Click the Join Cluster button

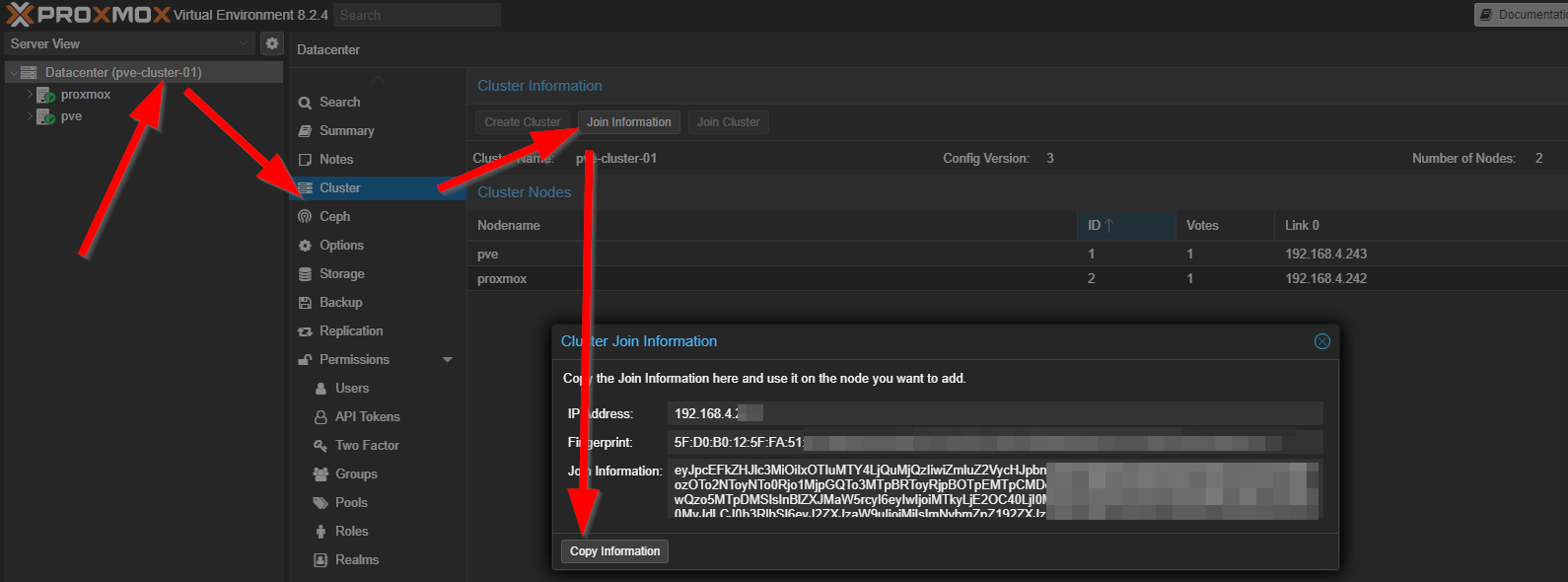(x=729, y=122)
